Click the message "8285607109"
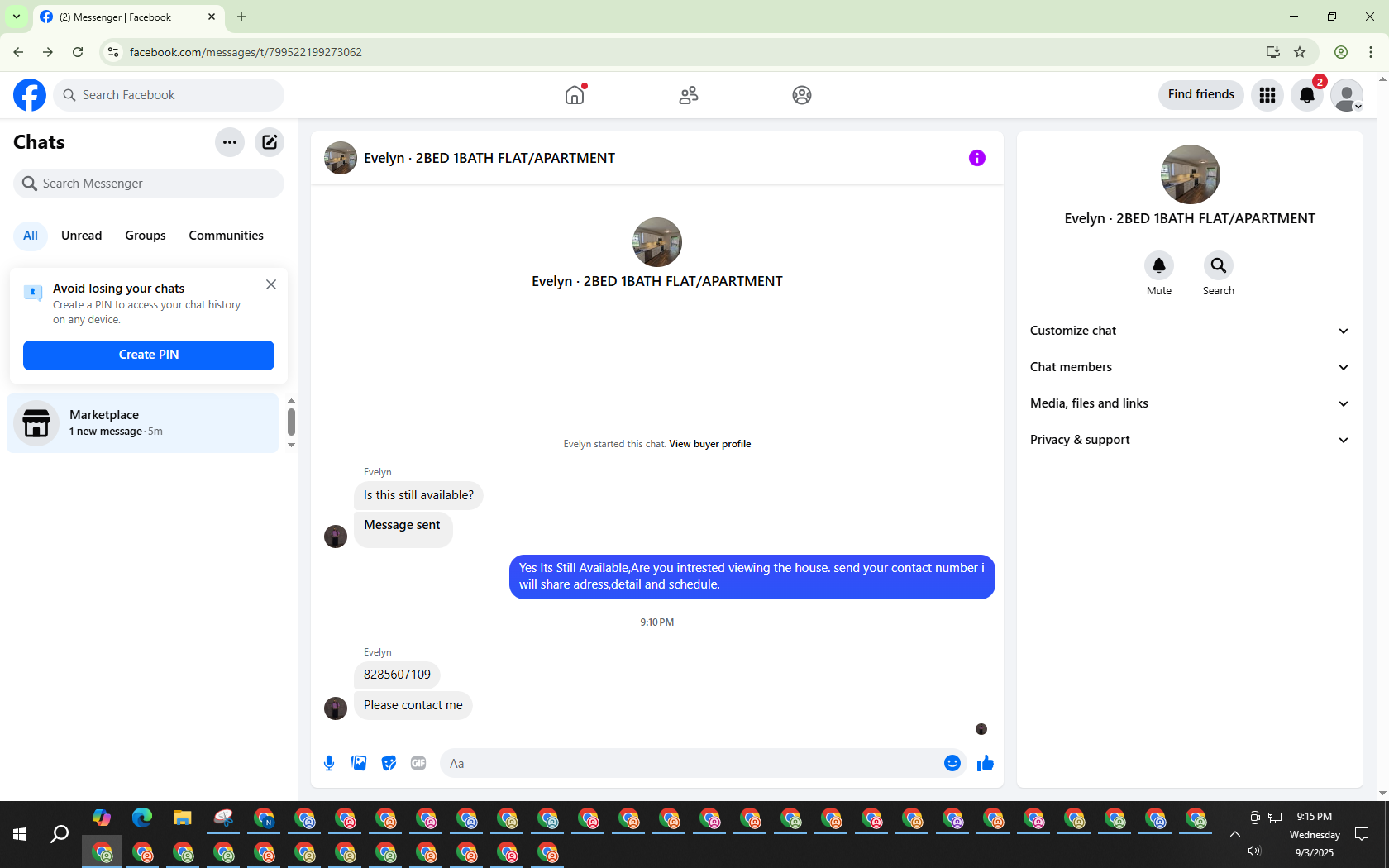Viewport: 1389px width, 868px height. [397, 675]
